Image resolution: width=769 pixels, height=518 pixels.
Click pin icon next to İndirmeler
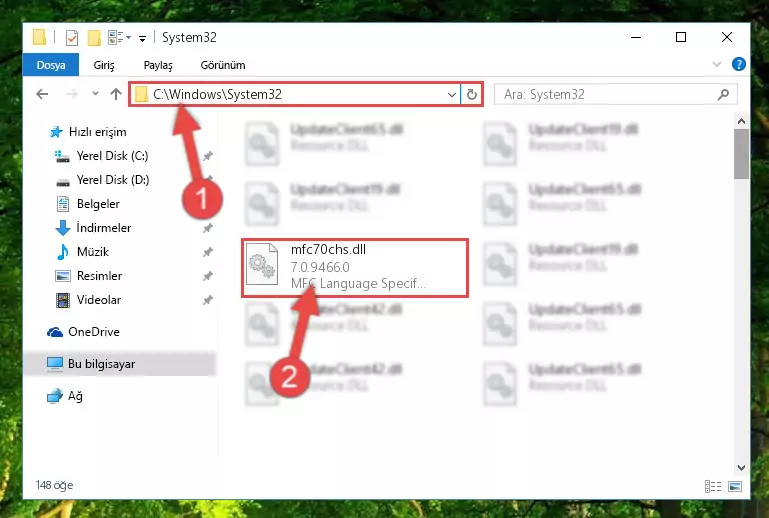pyautogui.click(x=208, y=228)
